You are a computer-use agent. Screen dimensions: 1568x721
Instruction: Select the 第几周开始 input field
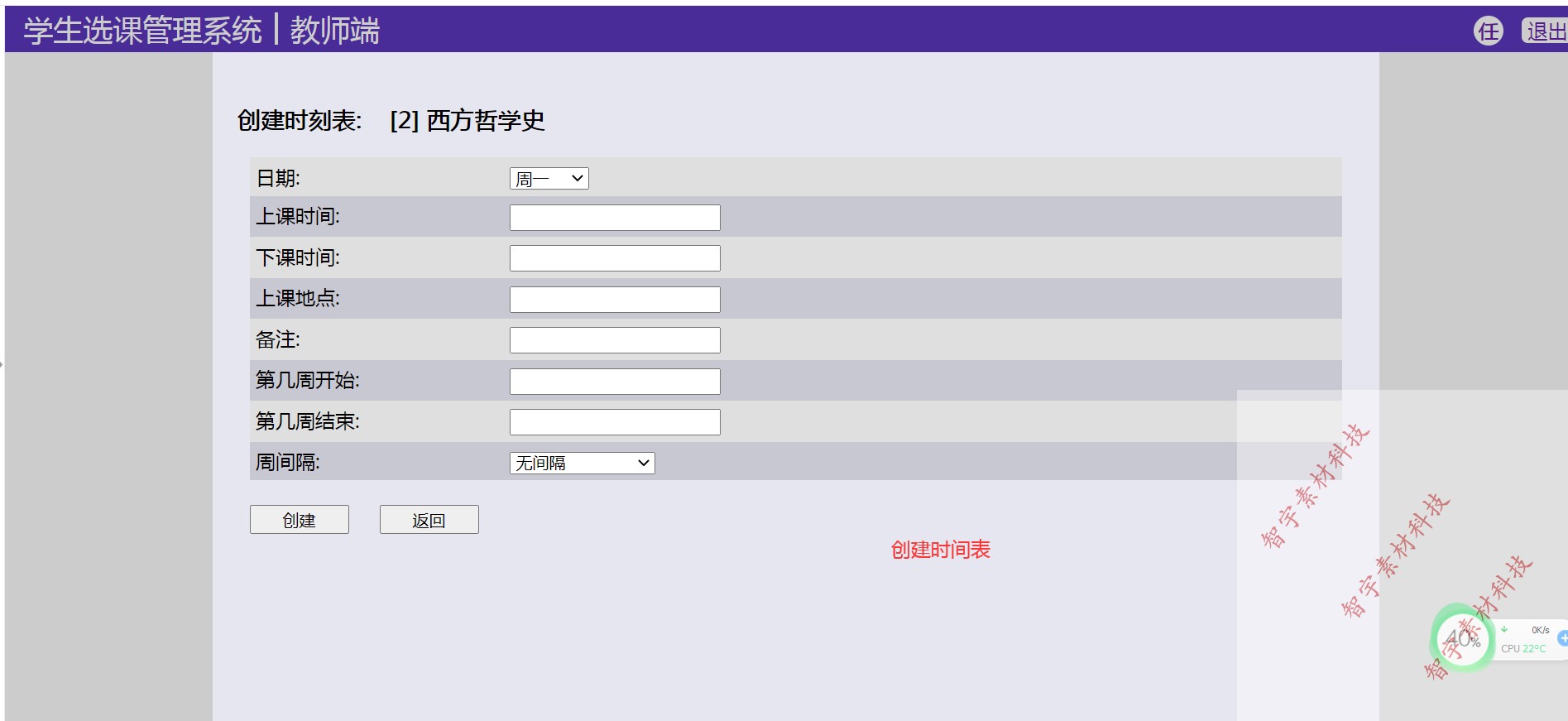click(x=615, y=382)
